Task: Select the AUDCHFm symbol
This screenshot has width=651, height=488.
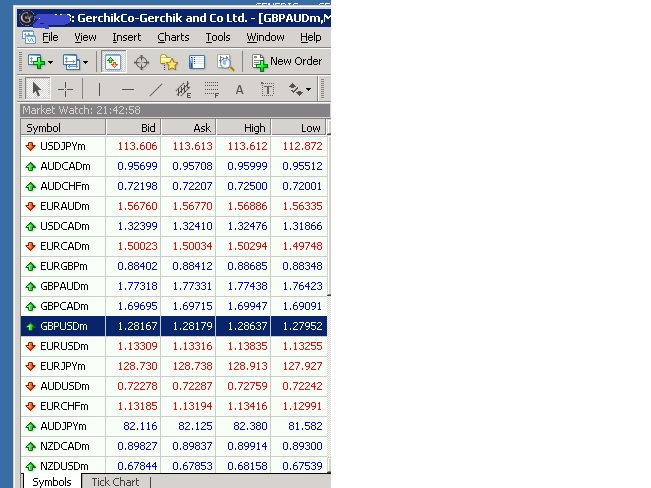Action: (65, 186)
